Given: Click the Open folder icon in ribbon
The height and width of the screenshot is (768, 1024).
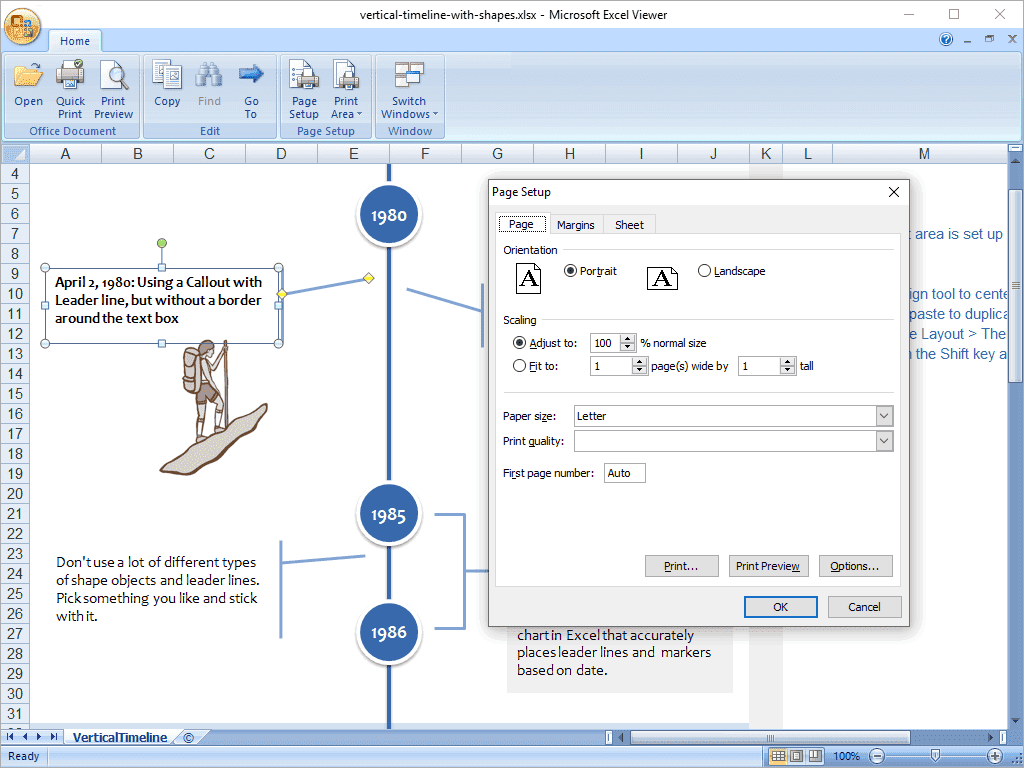Looking at the screenshot, I should click(28, 76).
